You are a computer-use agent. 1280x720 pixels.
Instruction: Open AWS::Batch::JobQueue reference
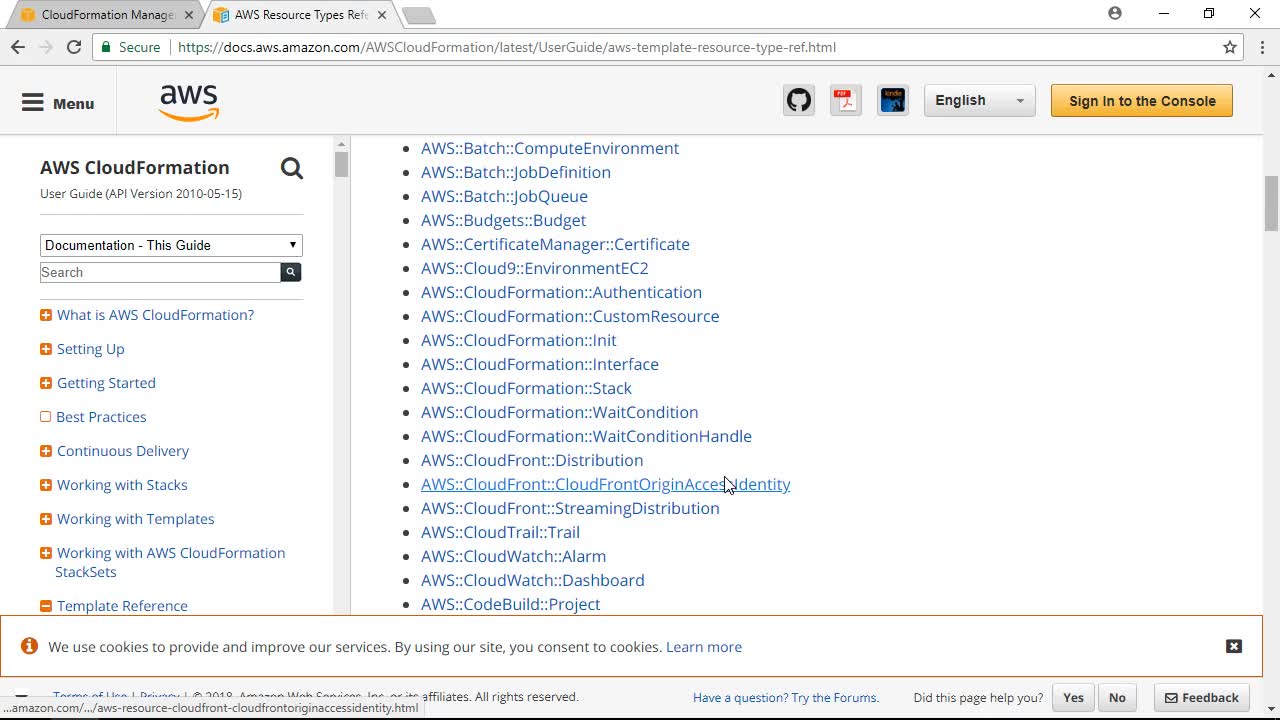point(504,196)
